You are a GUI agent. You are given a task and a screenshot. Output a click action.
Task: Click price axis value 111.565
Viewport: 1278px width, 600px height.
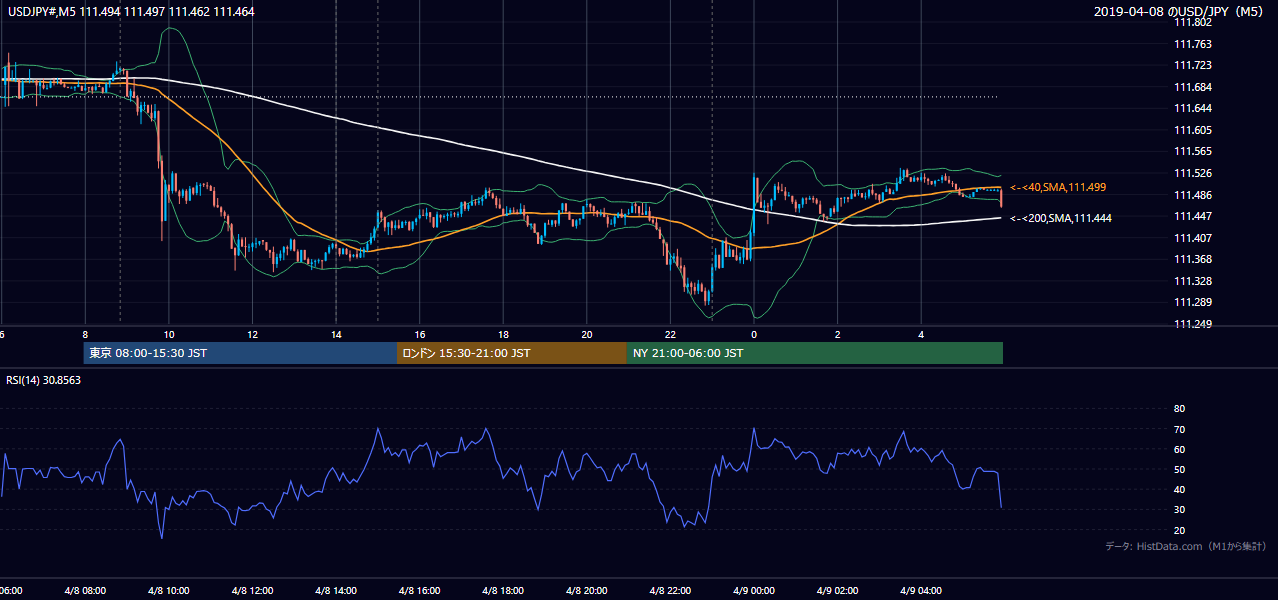pos(1192,151)
